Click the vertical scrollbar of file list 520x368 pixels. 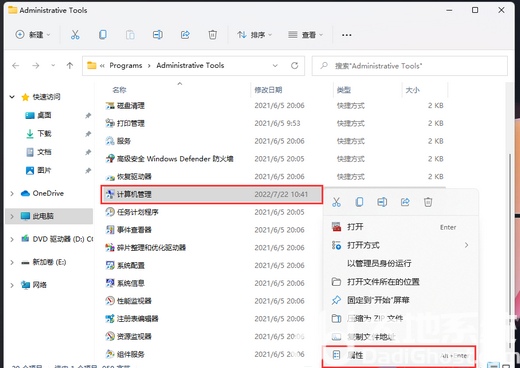coord(509,252)
